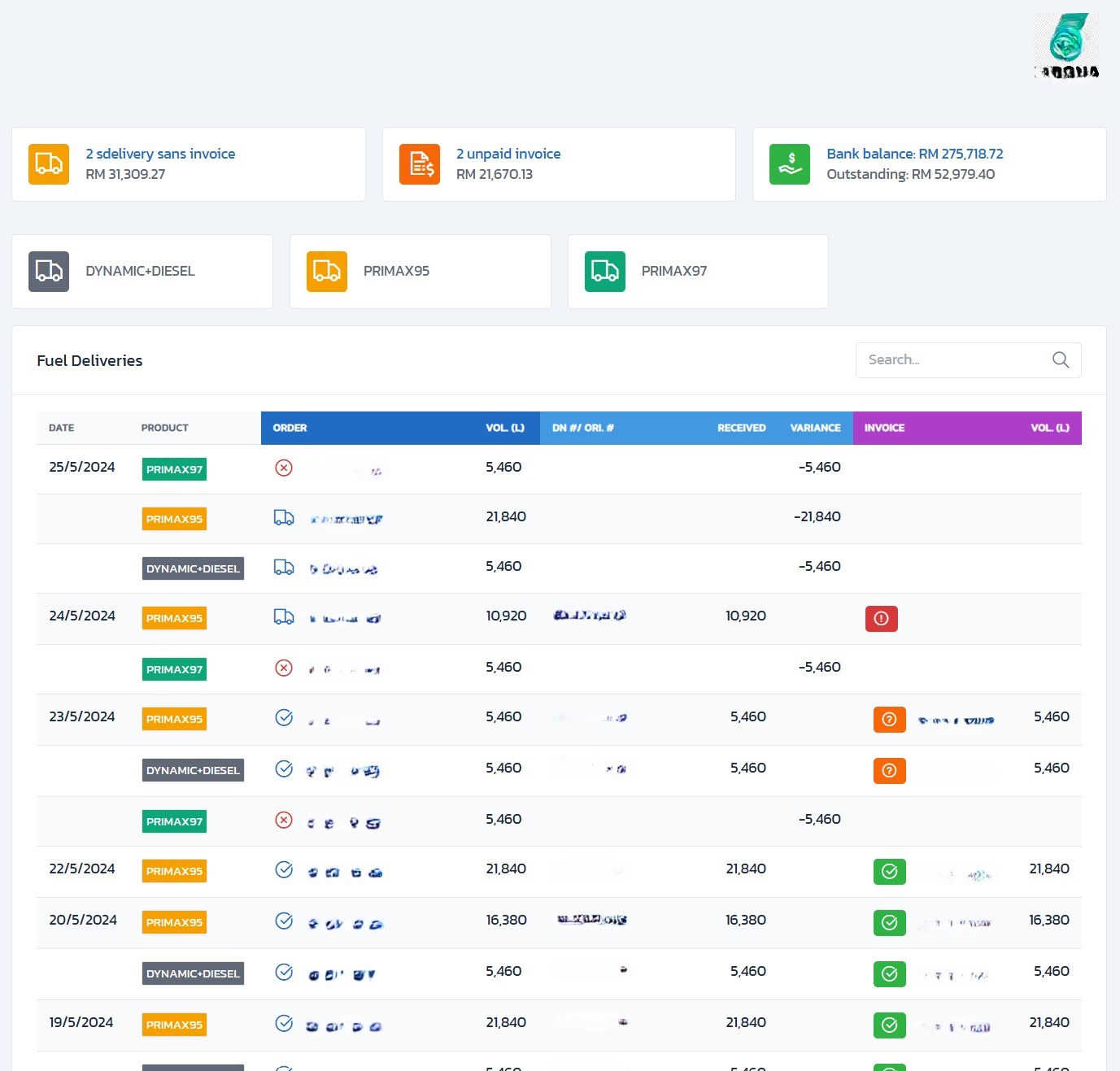Click the green check invoice icon for 22/5/2024

click(889, 872)
